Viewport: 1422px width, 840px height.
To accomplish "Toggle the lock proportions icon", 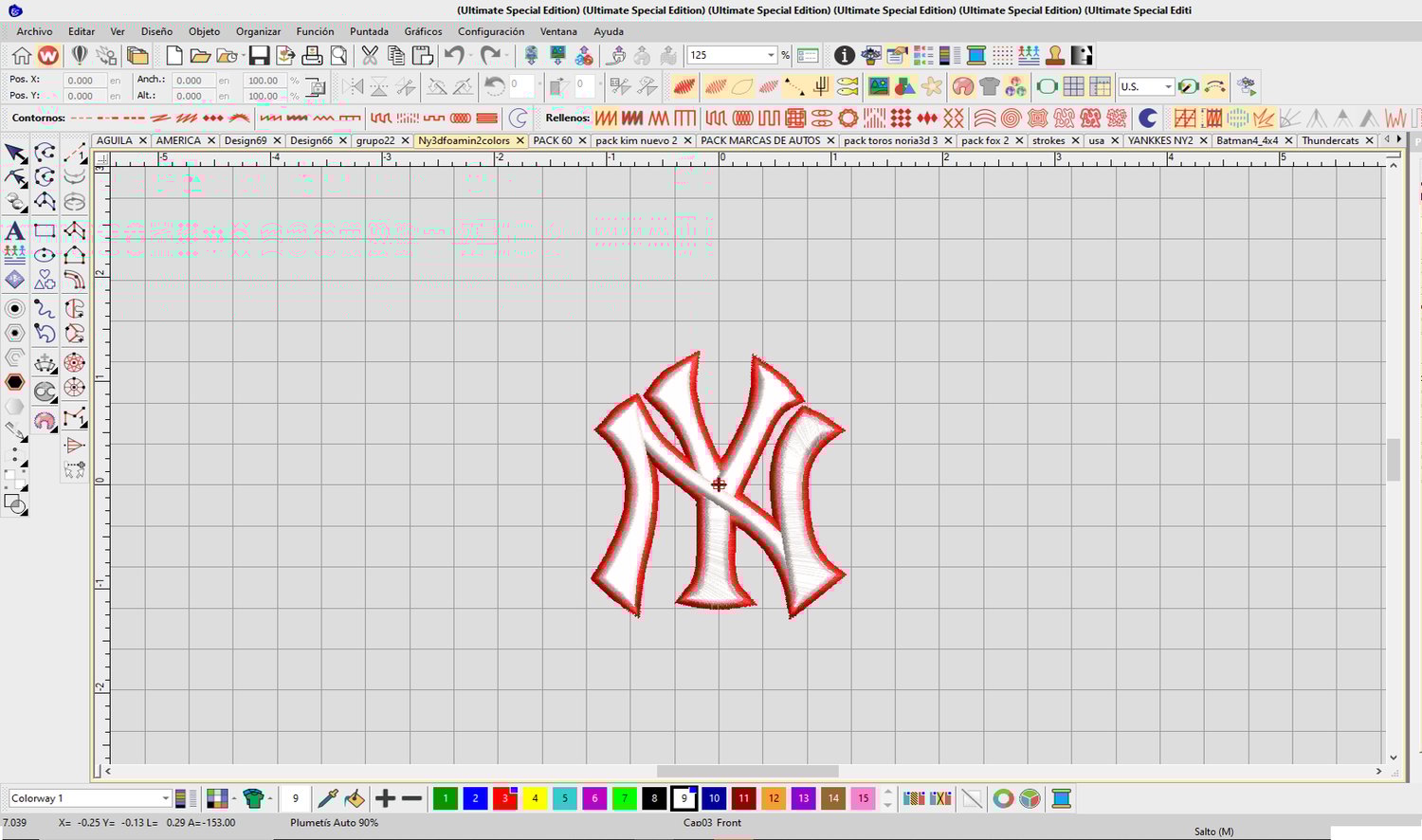I will (x=315, y=87).
